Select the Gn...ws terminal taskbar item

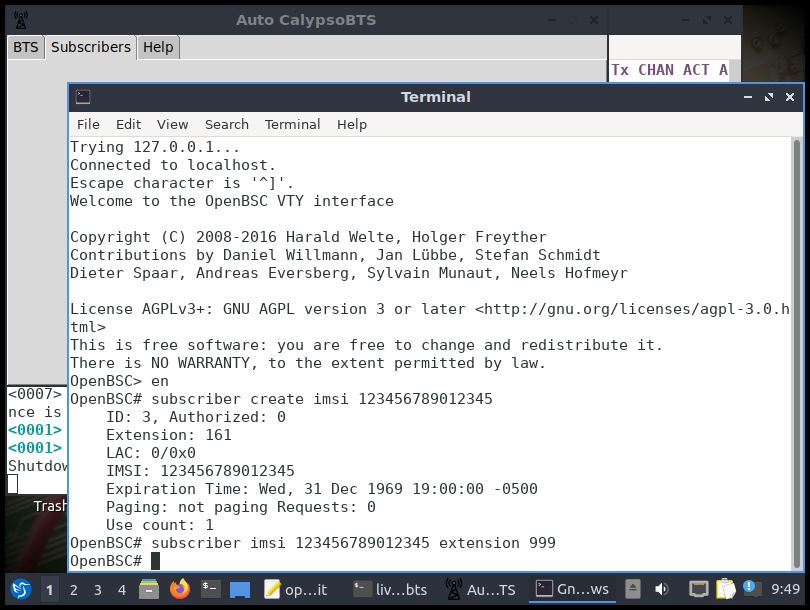(x=572, y=589)
